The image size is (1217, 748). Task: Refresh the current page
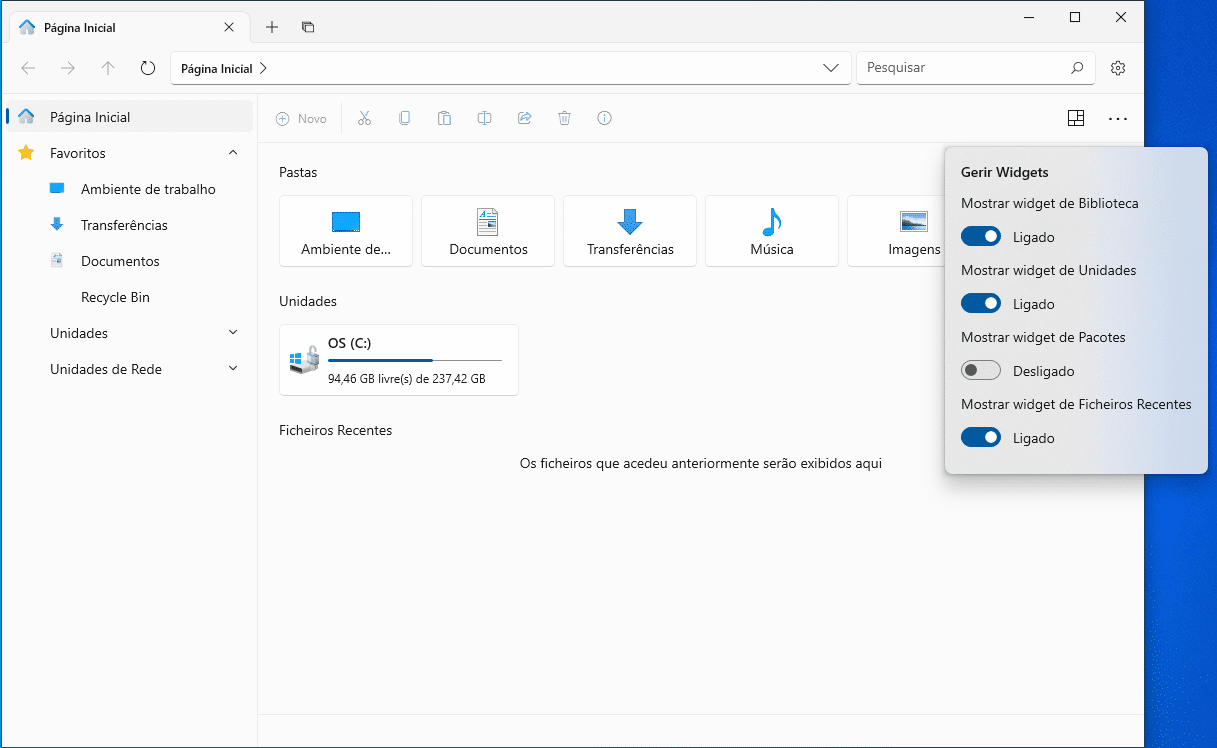coord(148,68)
